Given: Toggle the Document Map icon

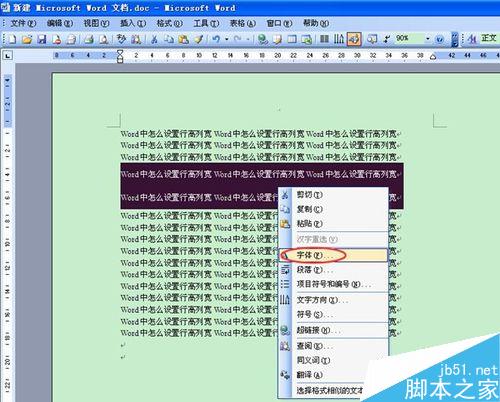Looking at the screenshot, I should tap(372, 39).
